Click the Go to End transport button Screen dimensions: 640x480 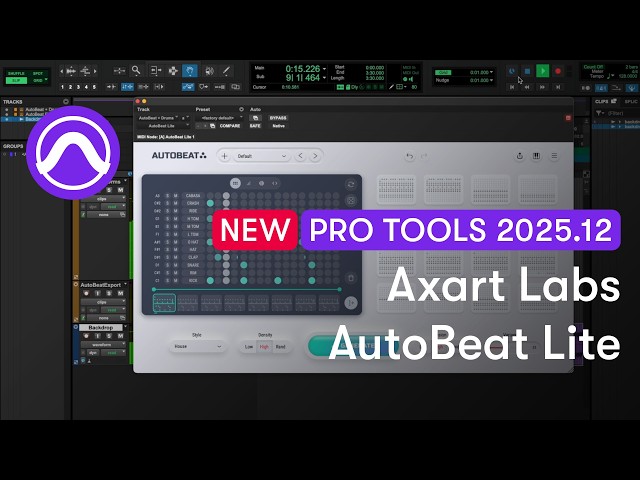[558, 87]
